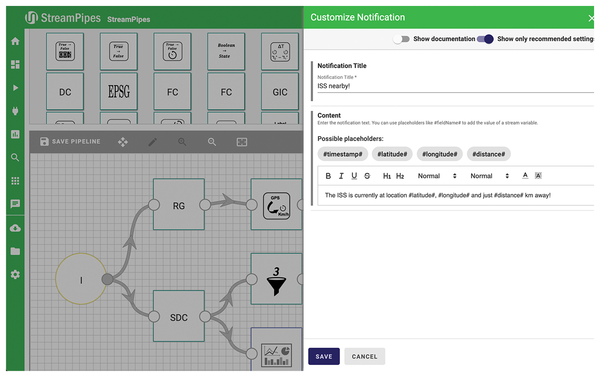Open the cloud download icon in sidebar

coord(15,228)
